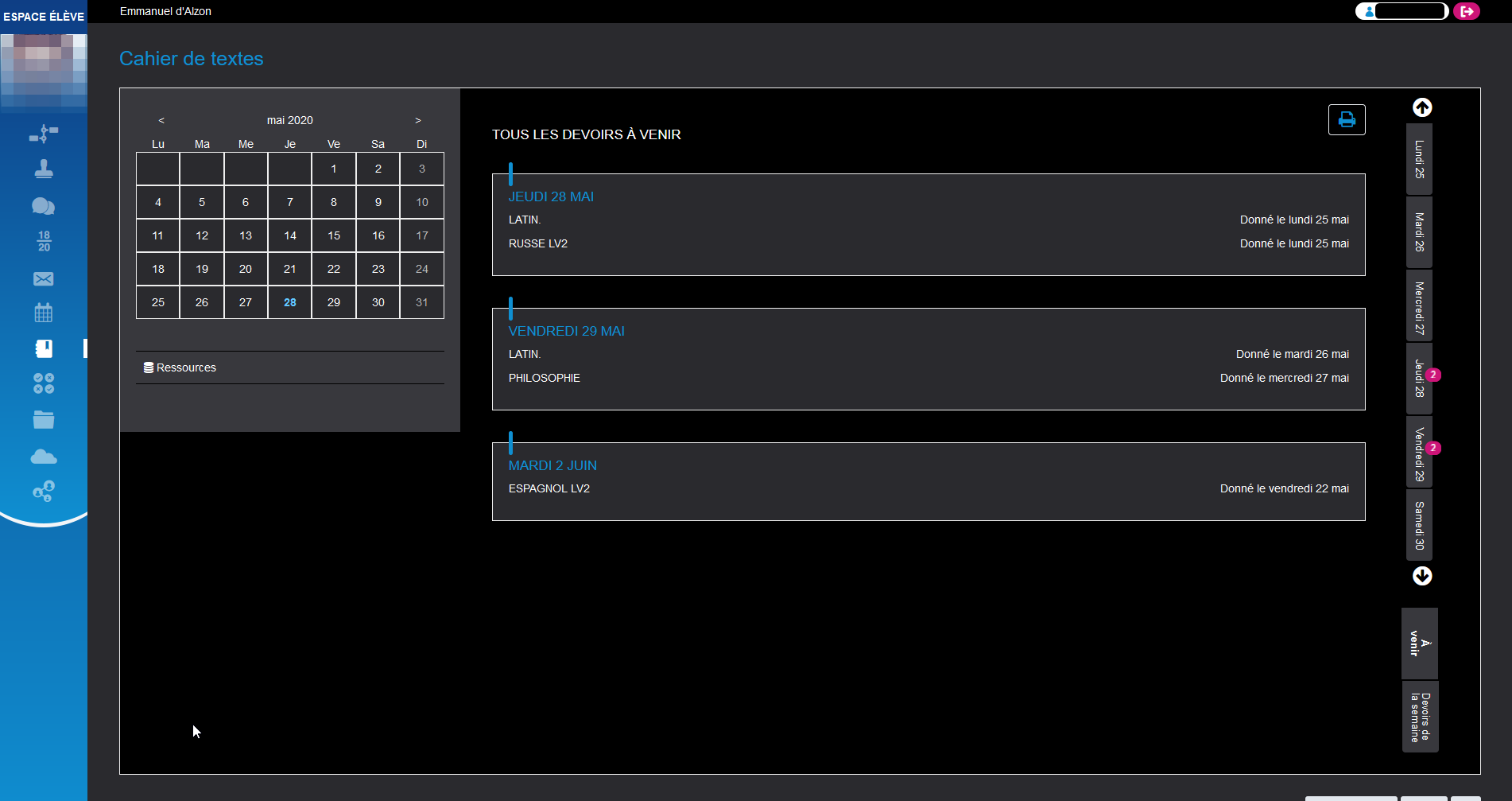The image size is (1512, 801).
Task: Open the cloud storage icon
Action: point(44,456)
